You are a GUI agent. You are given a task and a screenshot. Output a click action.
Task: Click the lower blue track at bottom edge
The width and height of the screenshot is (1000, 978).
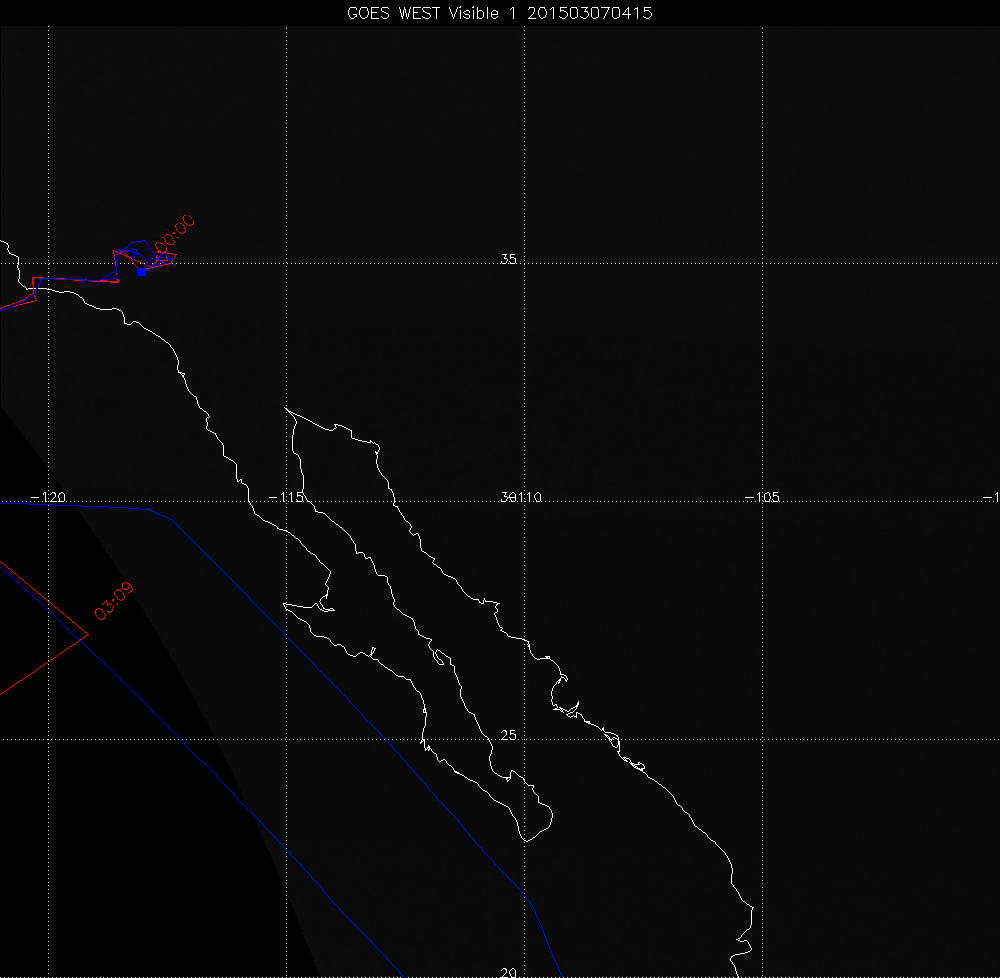tap(398, 970)
